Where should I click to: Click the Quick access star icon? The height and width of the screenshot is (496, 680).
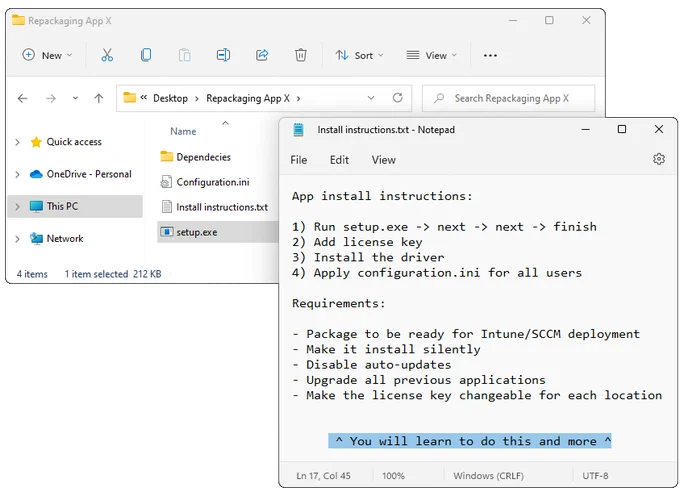click(x=36, y=142)
